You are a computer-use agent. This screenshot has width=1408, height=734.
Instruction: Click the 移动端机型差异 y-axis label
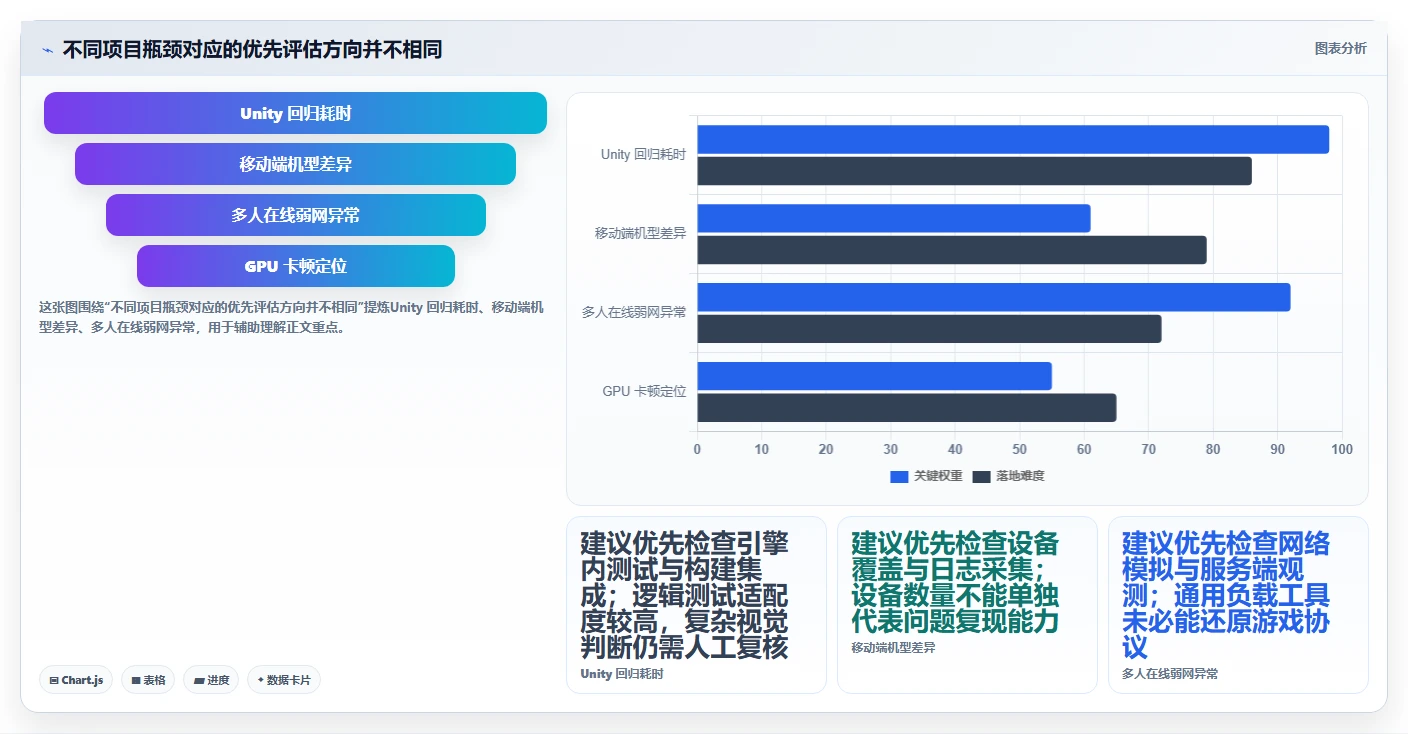[x=640, y=233]
